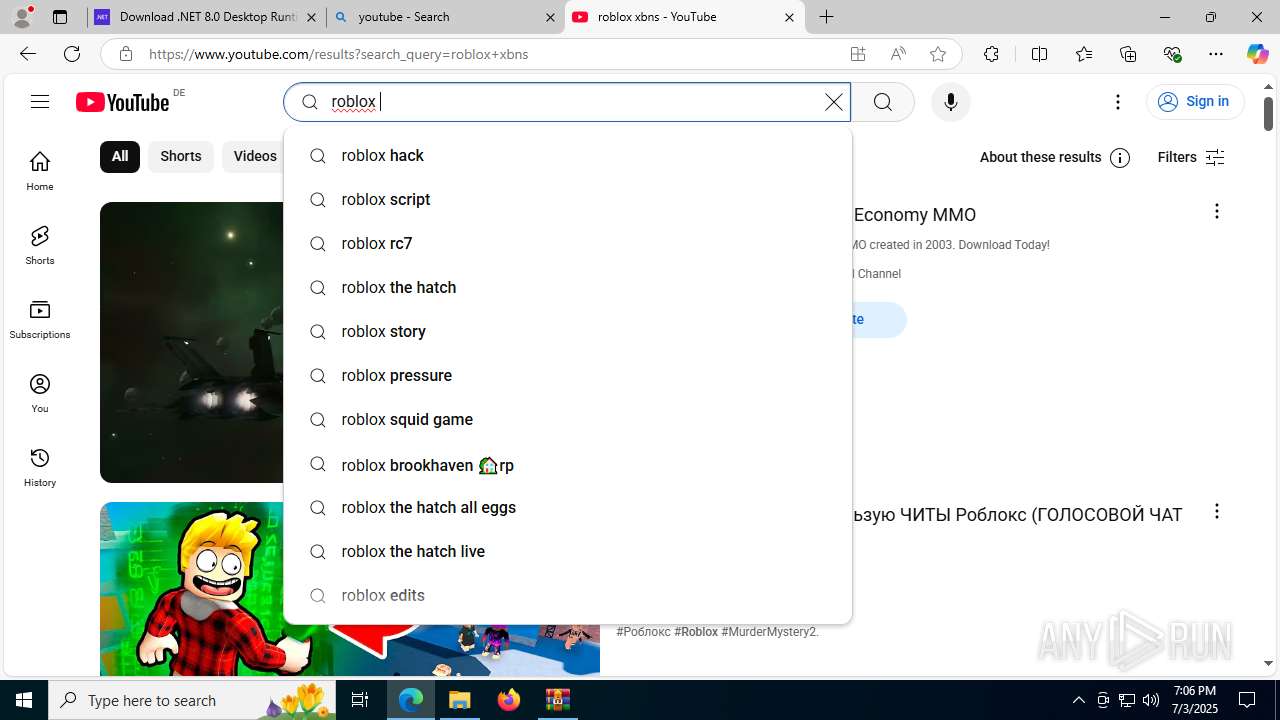Select the All filter chip
Image resolution: width=1280 pixels, height=720 pixels.
click(120, 156)
